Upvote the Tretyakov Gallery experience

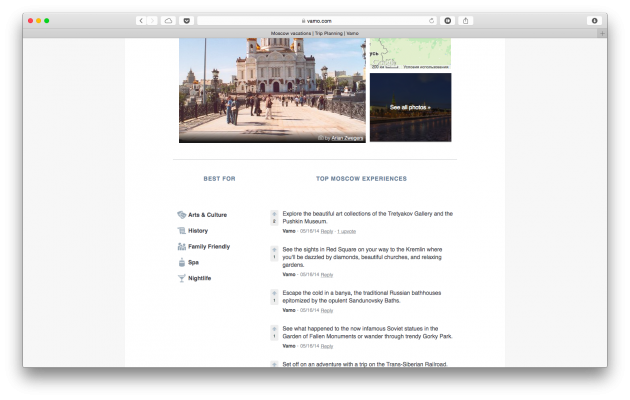[x=274, y=214]
